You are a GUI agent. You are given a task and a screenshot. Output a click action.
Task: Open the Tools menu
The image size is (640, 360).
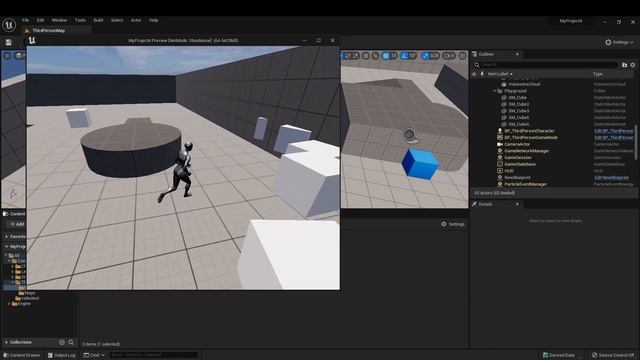[x=80, y=20]
